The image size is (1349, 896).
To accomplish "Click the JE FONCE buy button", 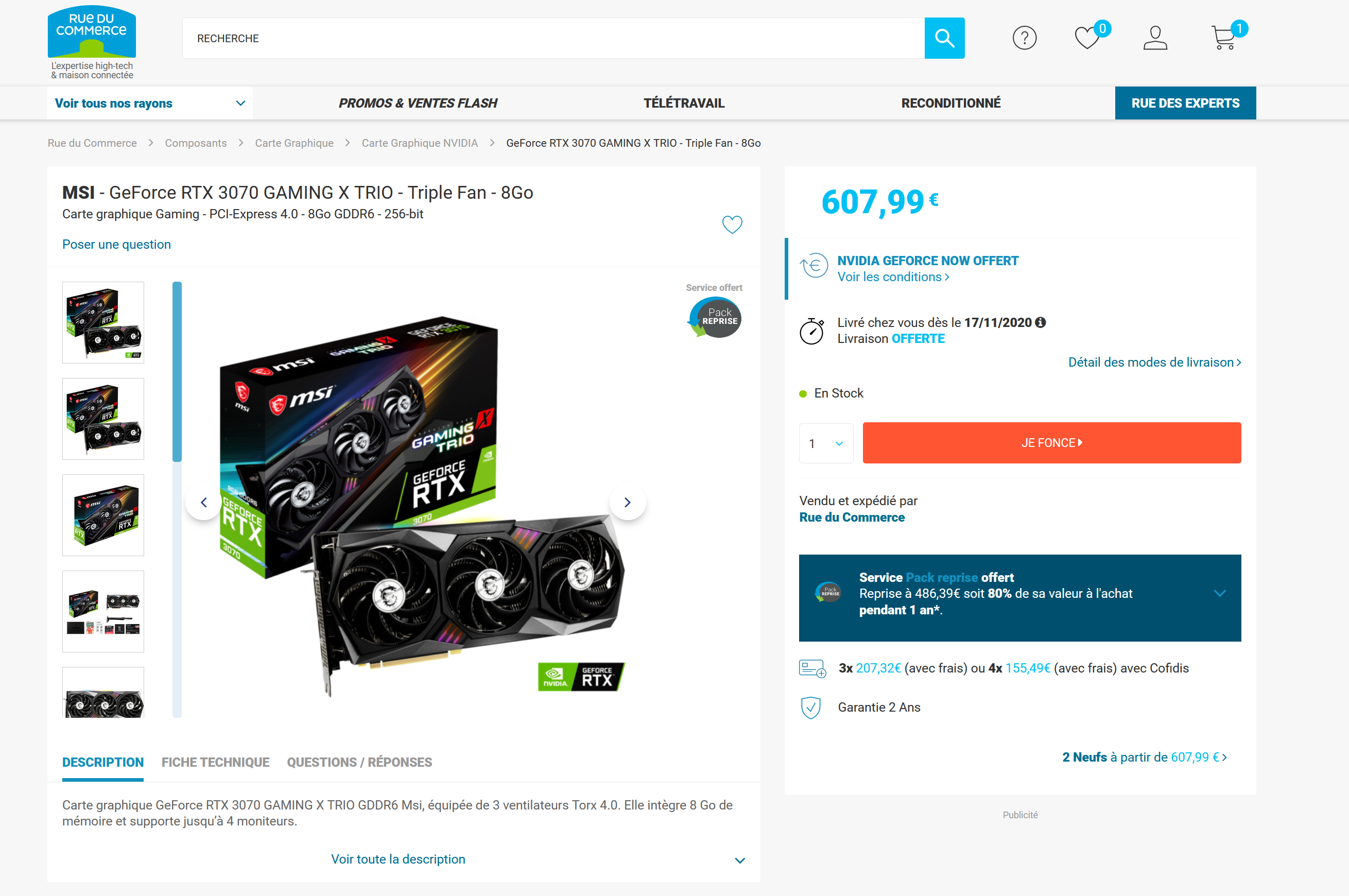I will pos(1051,443).
